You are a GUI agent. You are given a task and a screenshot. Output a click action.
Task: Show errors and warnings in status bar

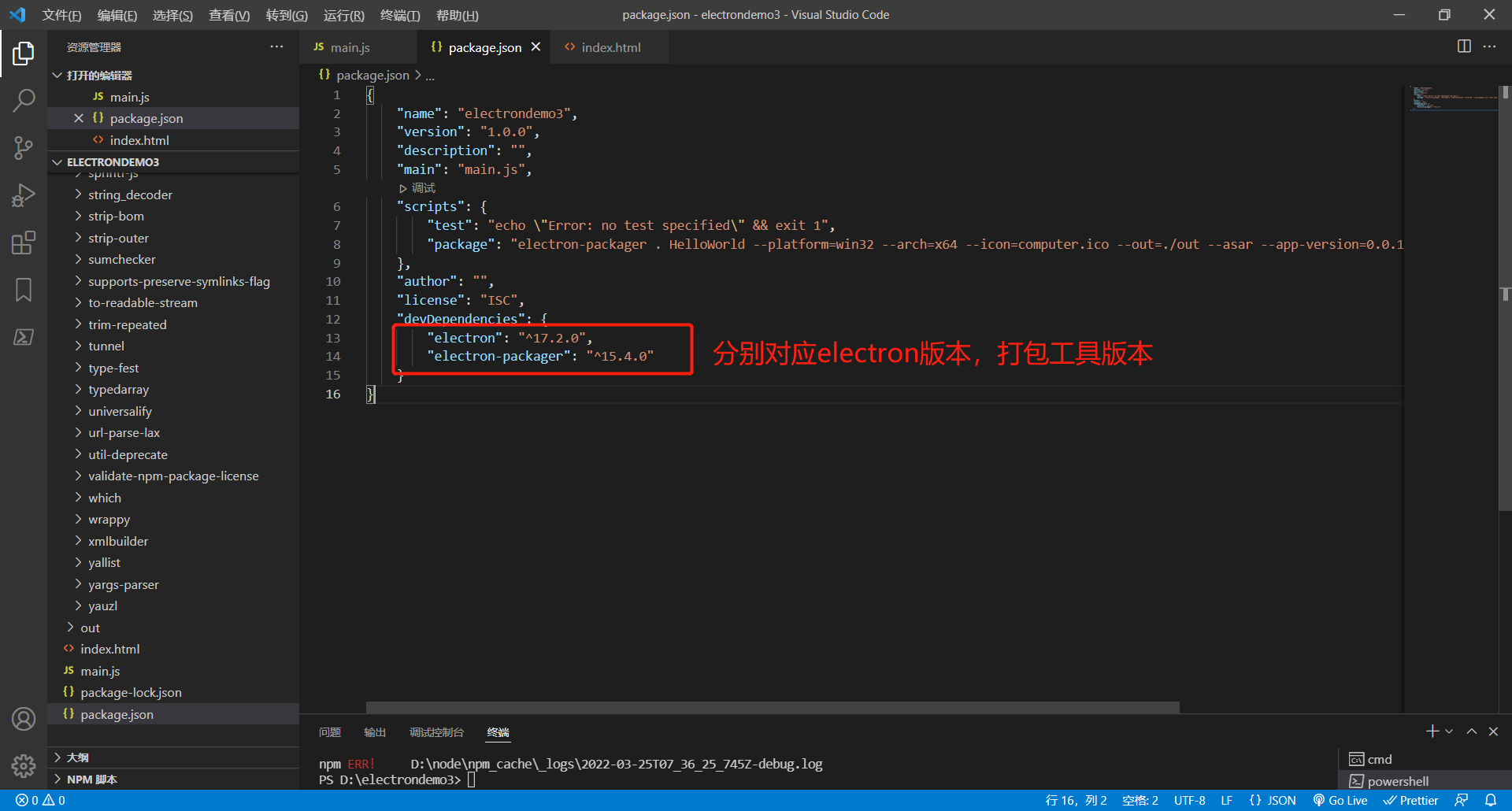pos(40,800)
